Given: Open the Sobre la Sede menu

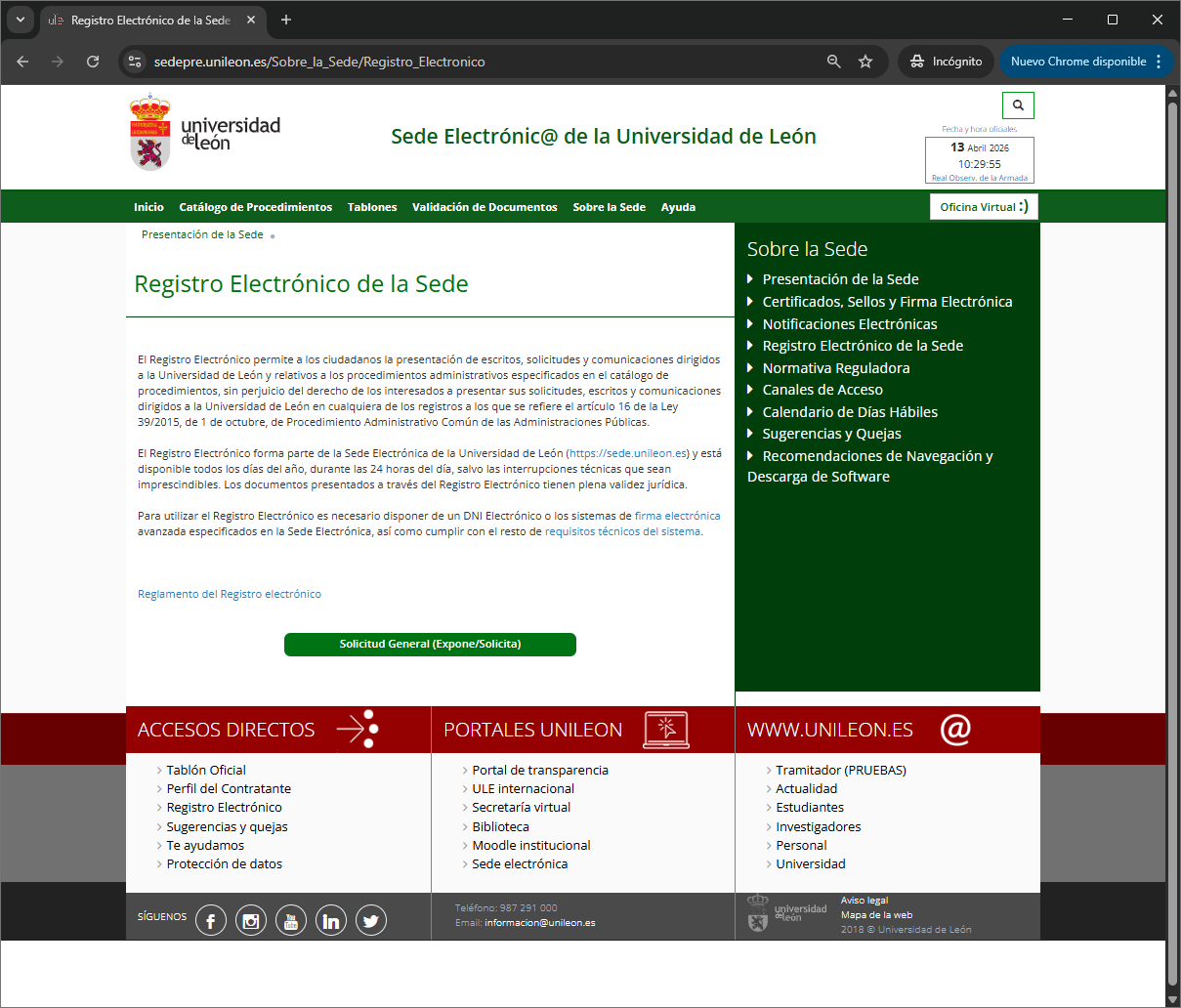Looking at the screenshot, I should [610, 207].
